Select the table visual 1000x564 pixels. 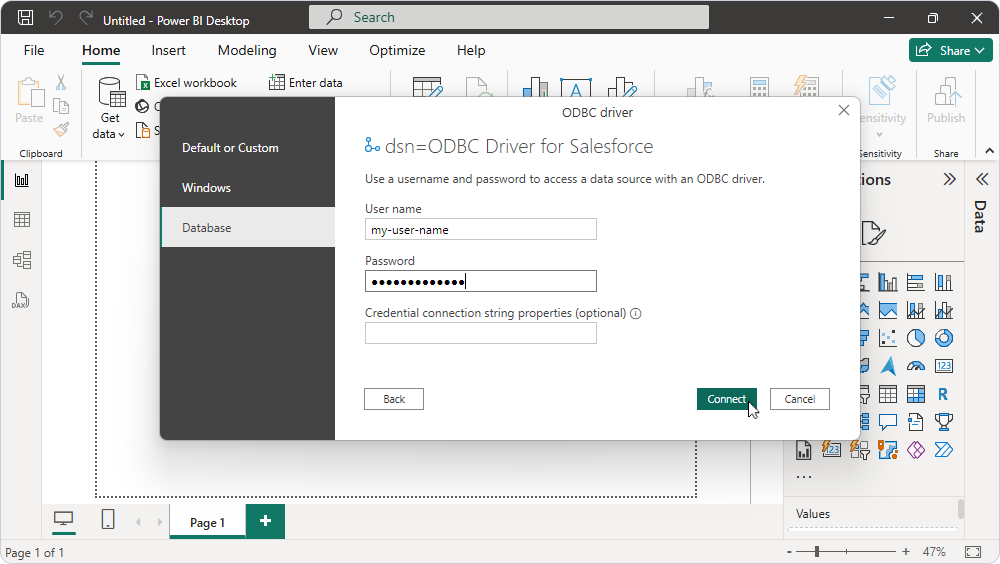click(888, 394)
